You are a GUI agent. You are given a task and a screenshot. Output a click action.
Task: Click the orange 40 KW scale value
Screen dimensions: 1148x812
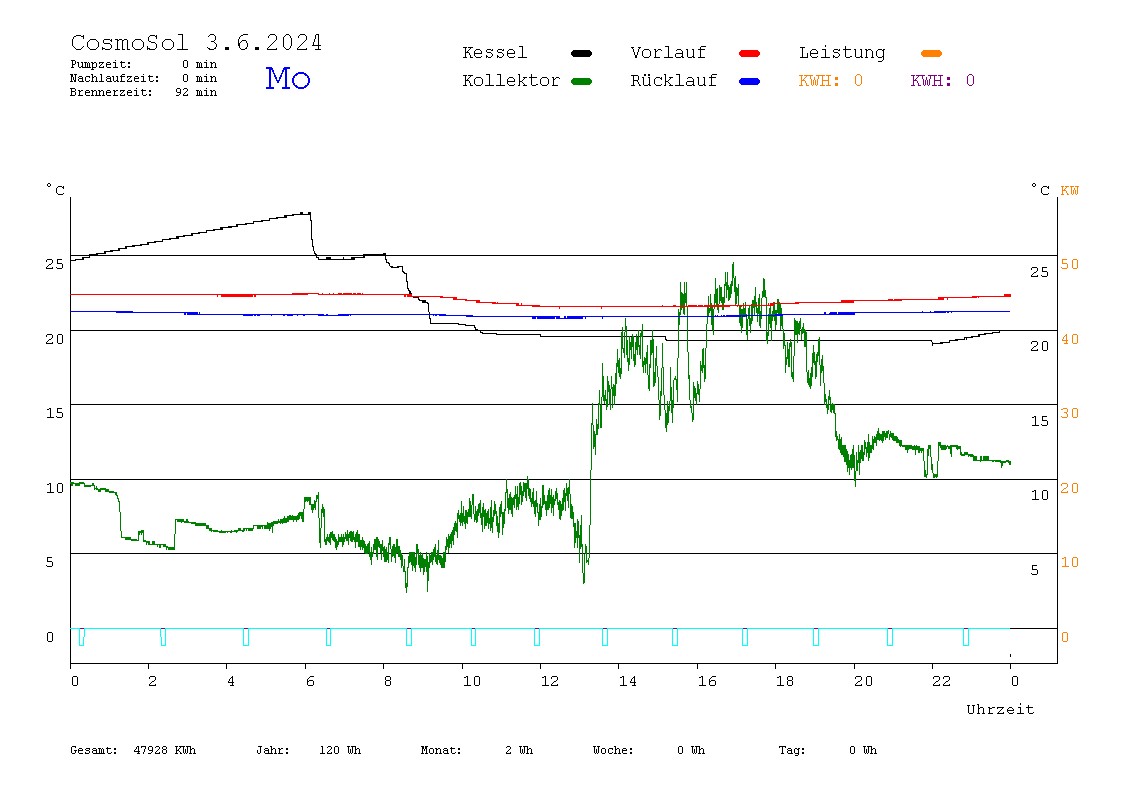click(1070, 340)
